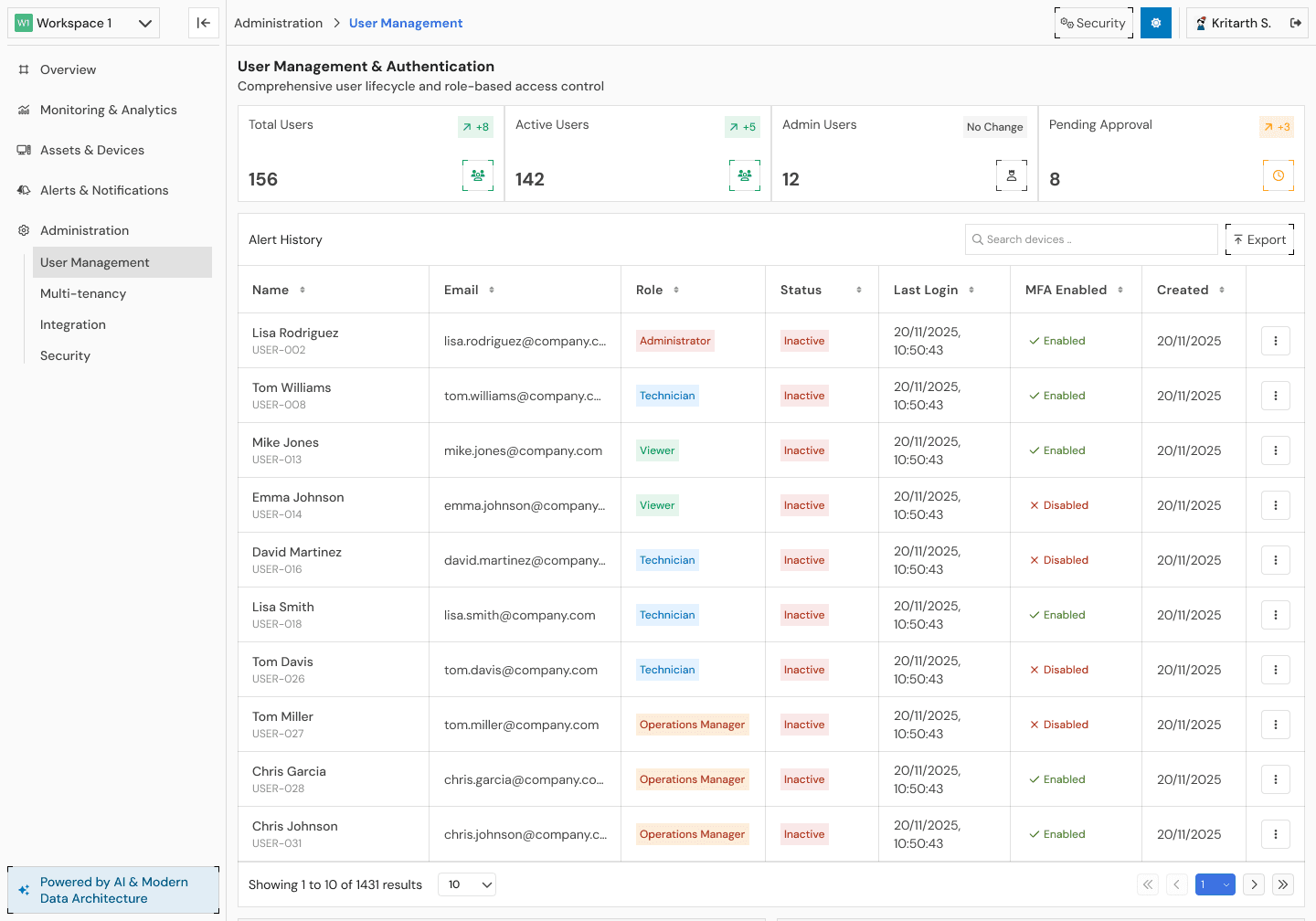1316x921 pixels.
Task: Click the Administrator role tag for Lisa Rodriguez
Action: coord(675,341)
